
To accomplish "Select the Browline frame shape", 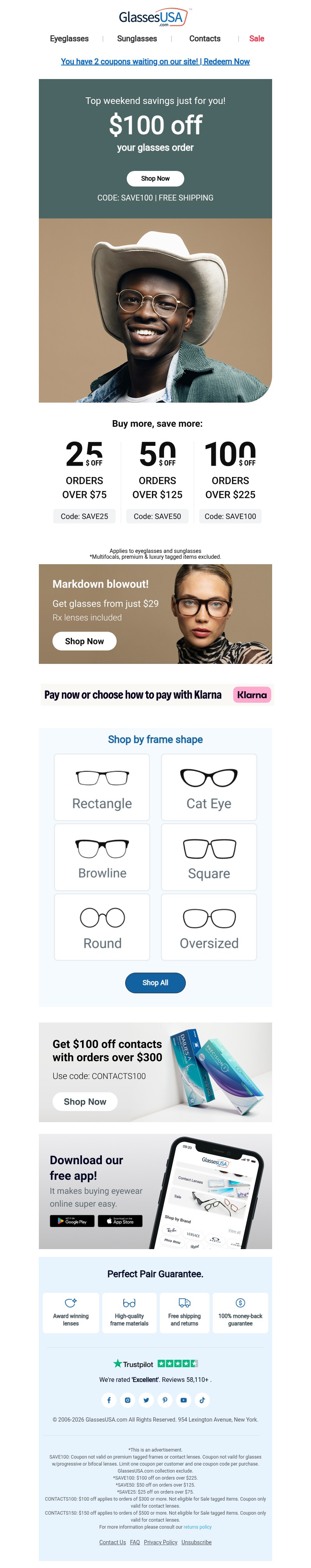I will click(x=101, y=857).
